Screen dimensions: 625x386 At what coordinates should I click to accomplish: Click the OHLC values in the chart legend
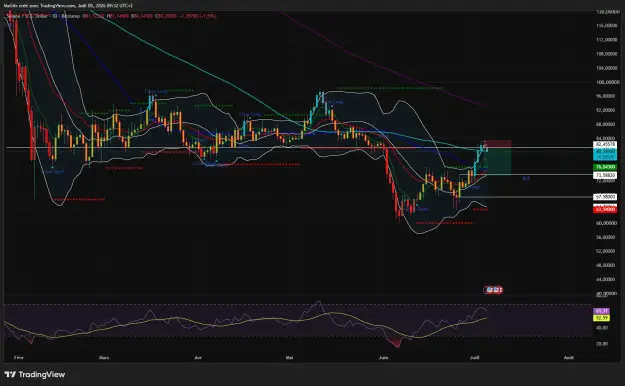(x=149, y=16)
